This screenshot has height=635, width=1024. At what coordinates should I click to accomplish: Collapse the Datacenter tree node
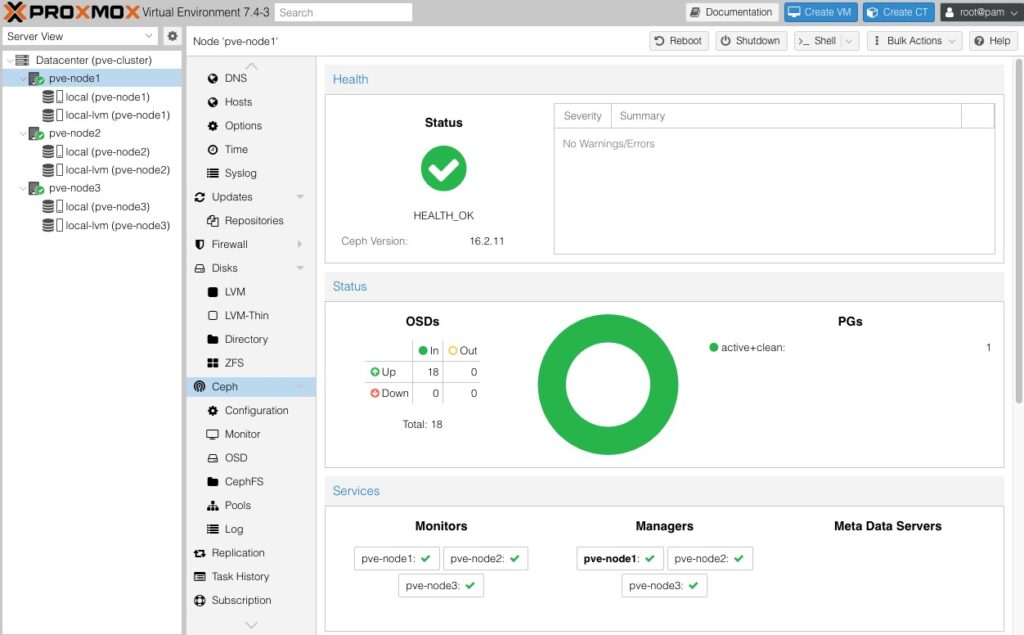[x=9, y=60]
